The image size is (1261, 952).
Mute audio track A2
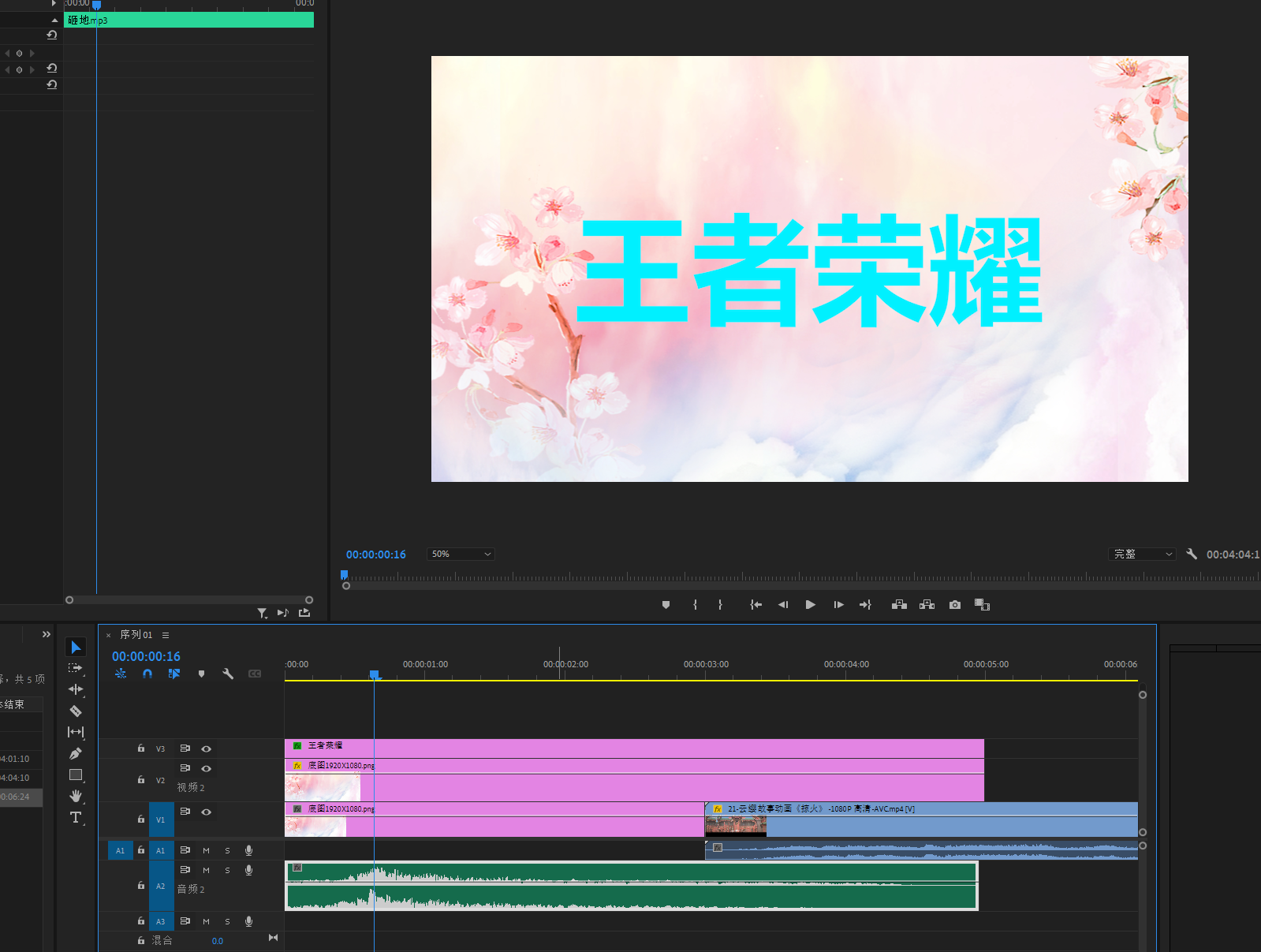pos(206,870)
